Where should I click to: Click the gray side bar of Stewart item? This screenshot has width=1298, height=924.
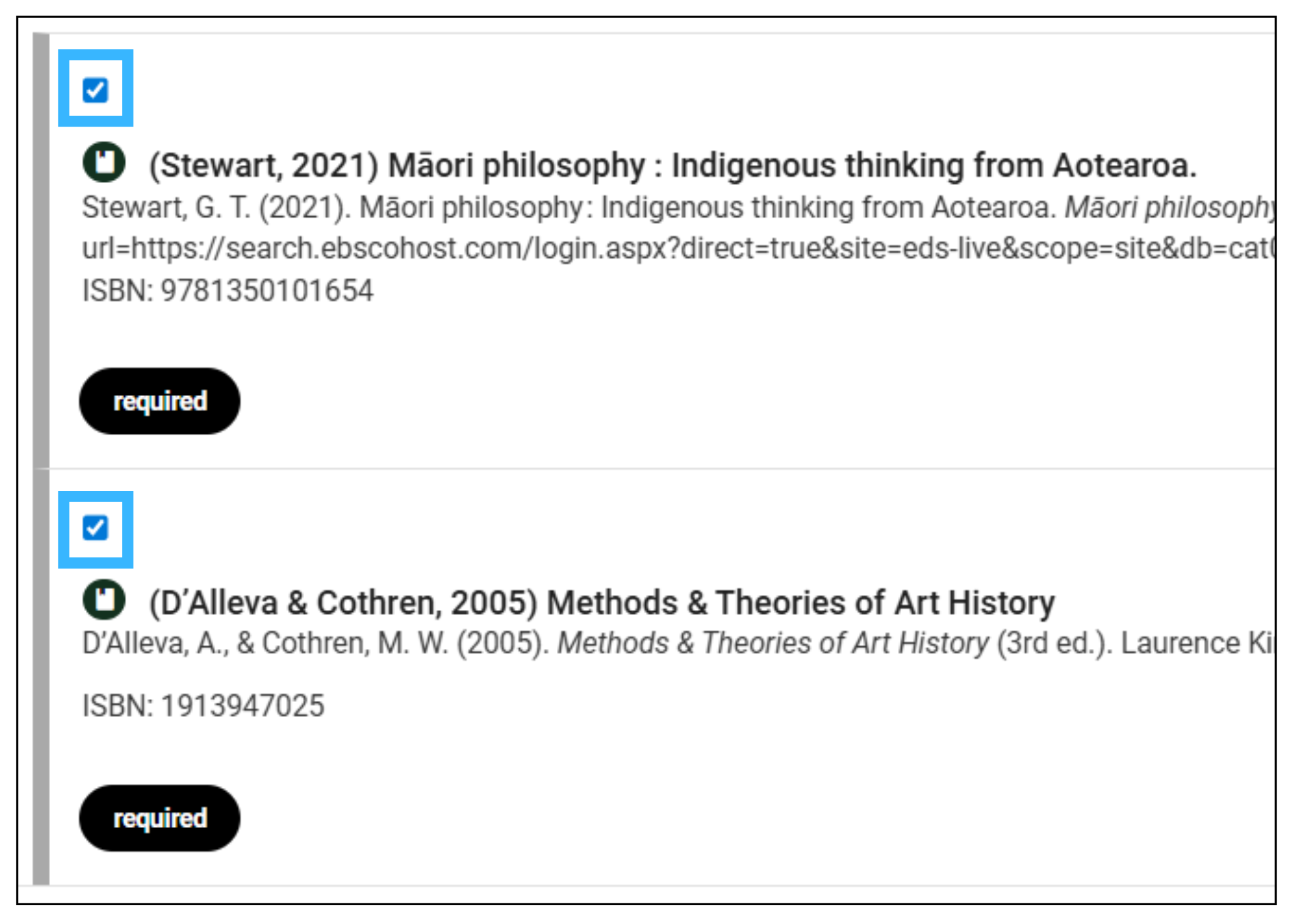point(41,251)
